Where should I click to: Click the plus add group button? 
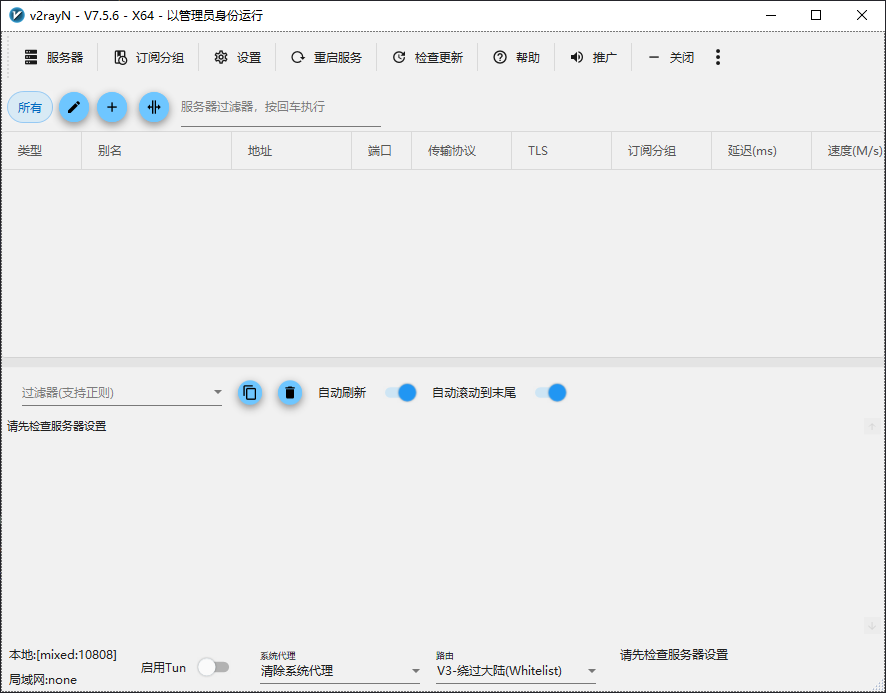point(112,107)
